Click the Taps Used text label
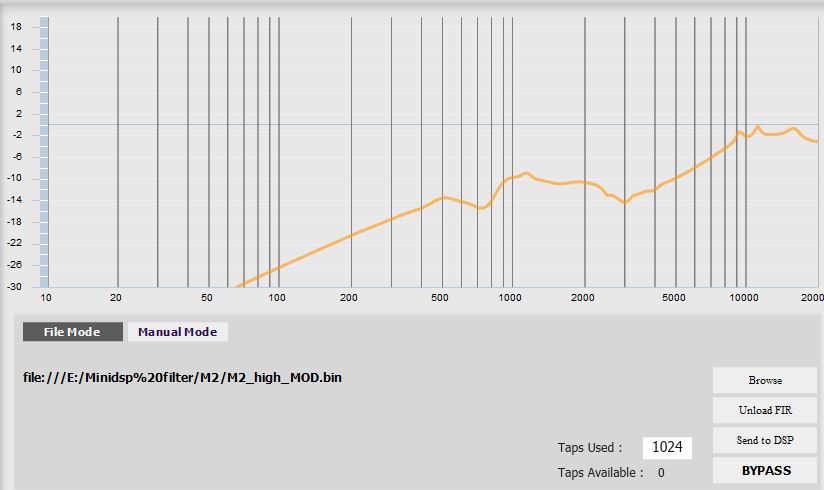Image resolution: width=824 pixels, height=490 pixels. click(590, 447)
